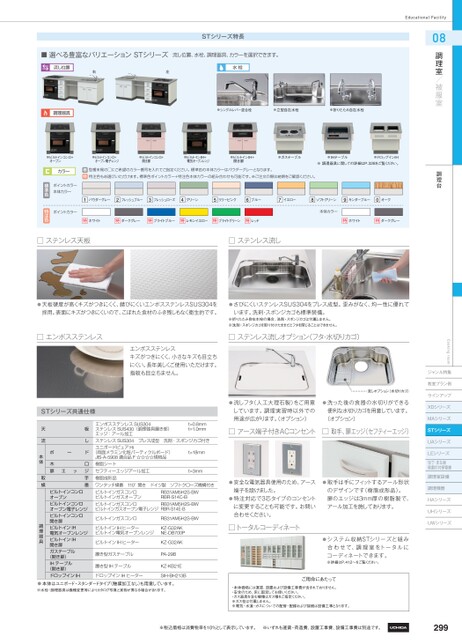This screenshot has height=644, width=462.
Task: Open the HAシリーズ side tab
Action: point(443,500)
